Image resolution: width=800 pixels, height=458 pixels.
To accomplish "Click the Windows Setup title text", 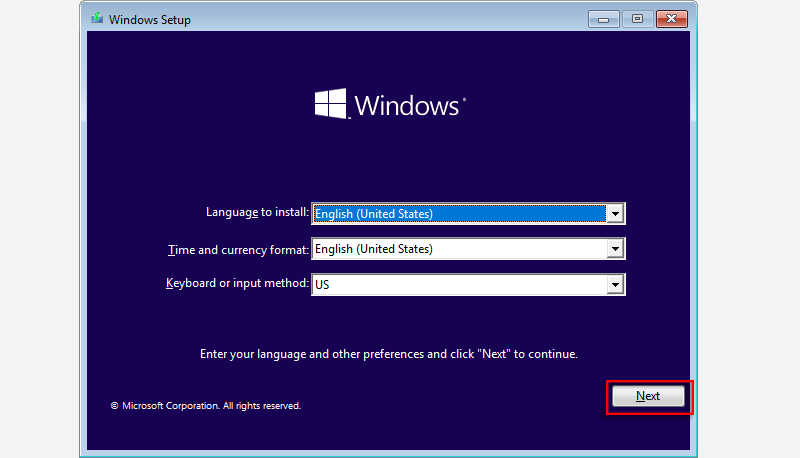I will coord(150,20).
